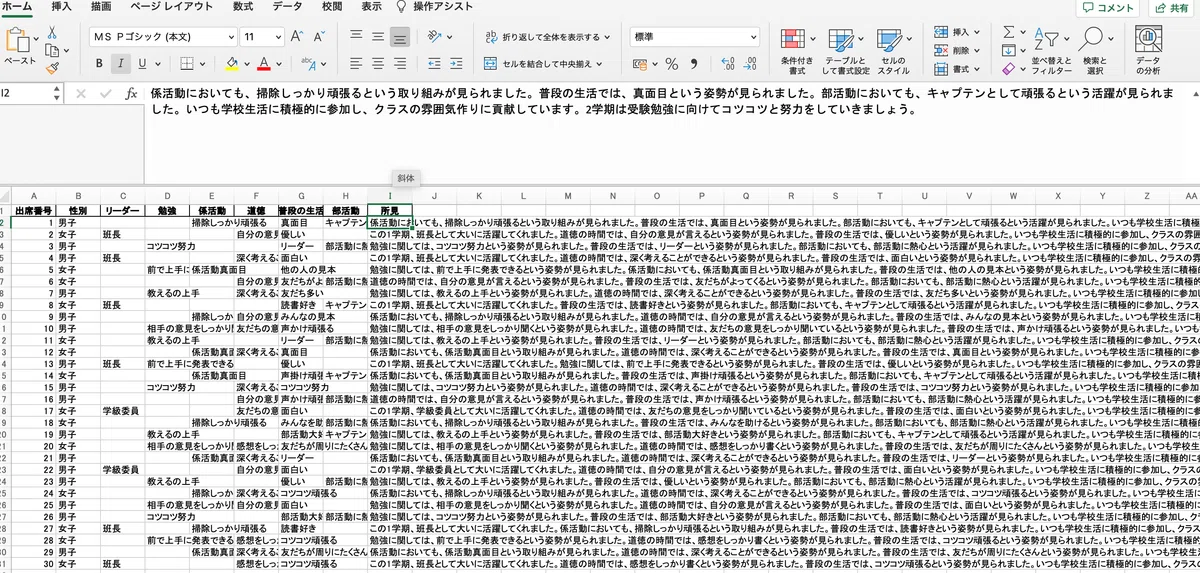This screenshot has height=573, width=1200.
Task: Open テーブルとして書式設定 format as table
Action: click(x=845, y=50)
